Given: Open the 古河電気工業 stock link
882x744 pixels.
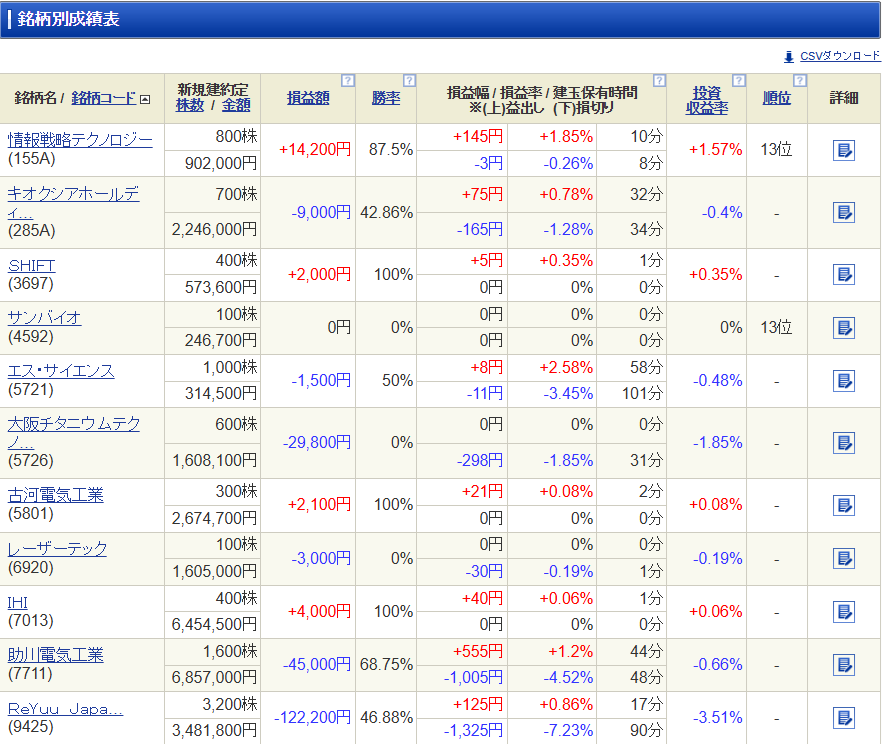Looking at the screenshot, I should tap(55, 495).
